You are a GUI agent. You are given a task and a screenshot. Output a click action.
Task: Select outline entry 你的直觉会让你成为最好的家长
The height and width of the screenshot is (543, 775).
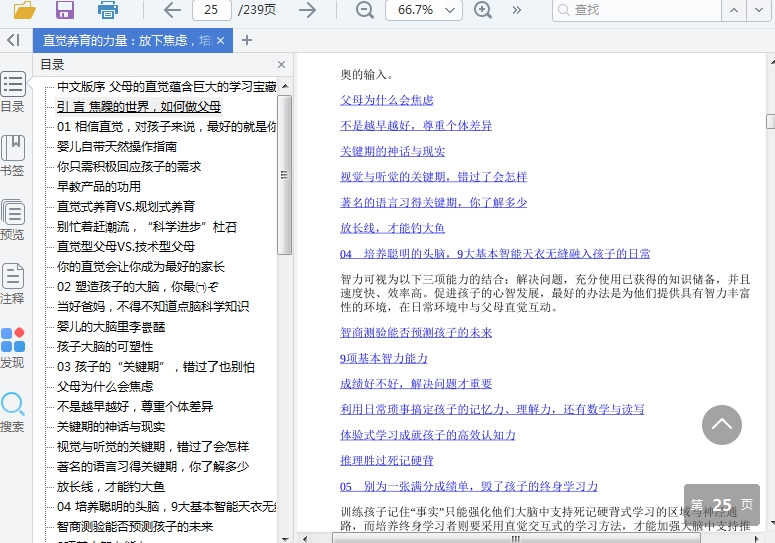click(141, 267)
